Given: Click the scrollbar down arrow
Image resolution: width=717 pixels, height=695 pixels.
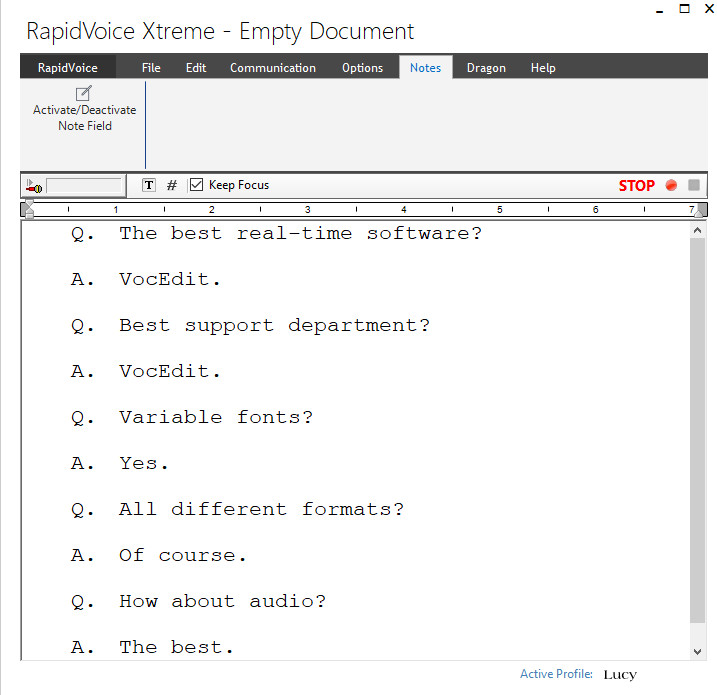Looking at the screenshot, I should click(697, 652).
